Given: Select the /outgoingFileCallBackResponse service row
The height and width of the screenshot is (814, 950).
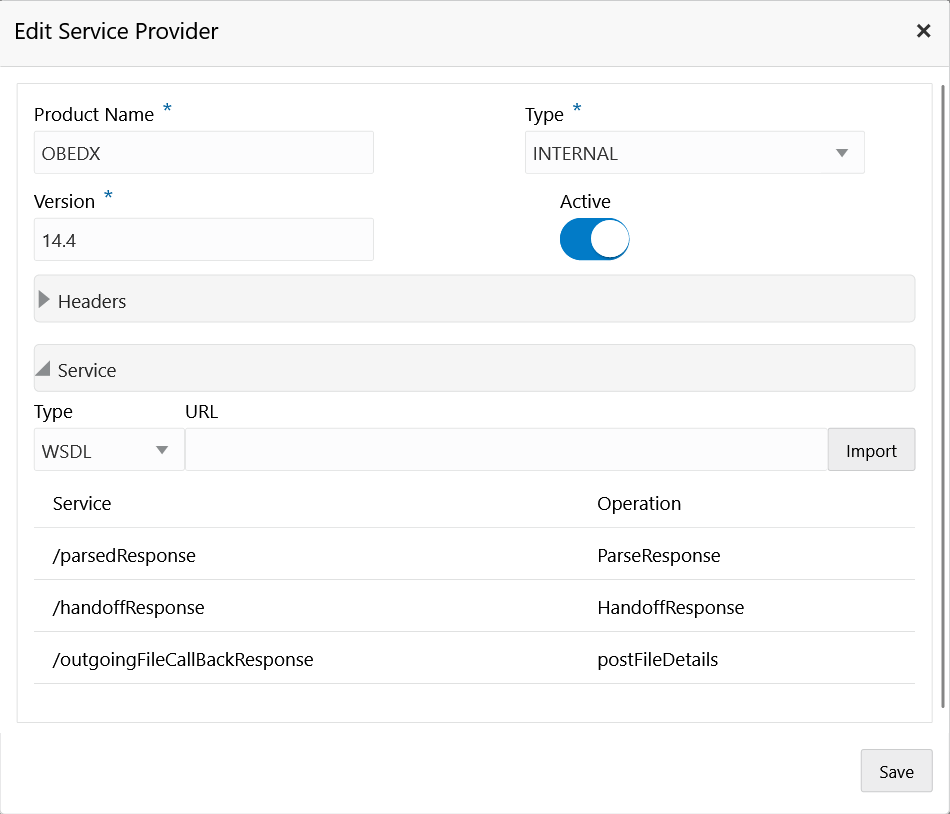Looking at the screenshot, I should point(183,659).
